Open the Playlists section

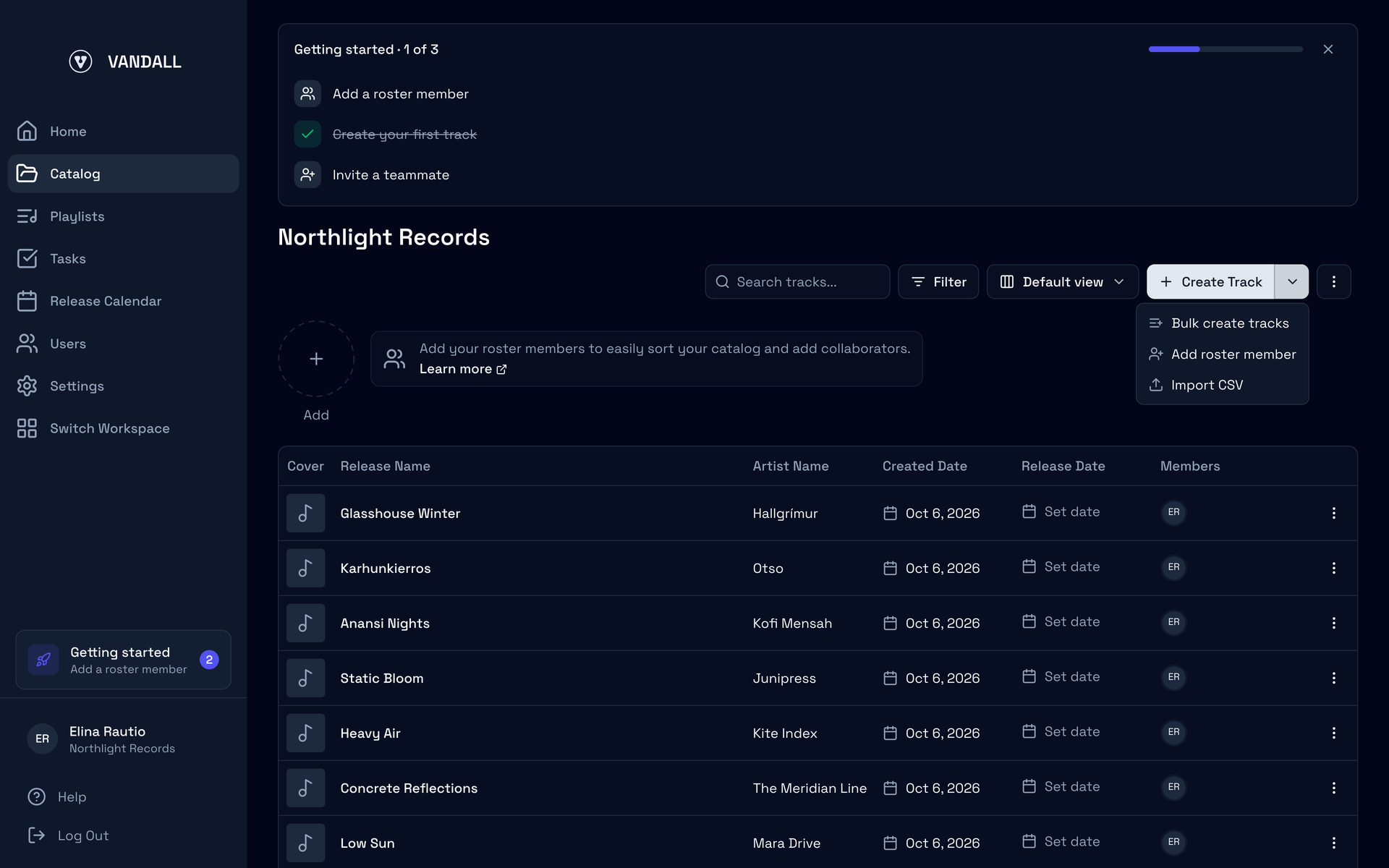point(123,216)
